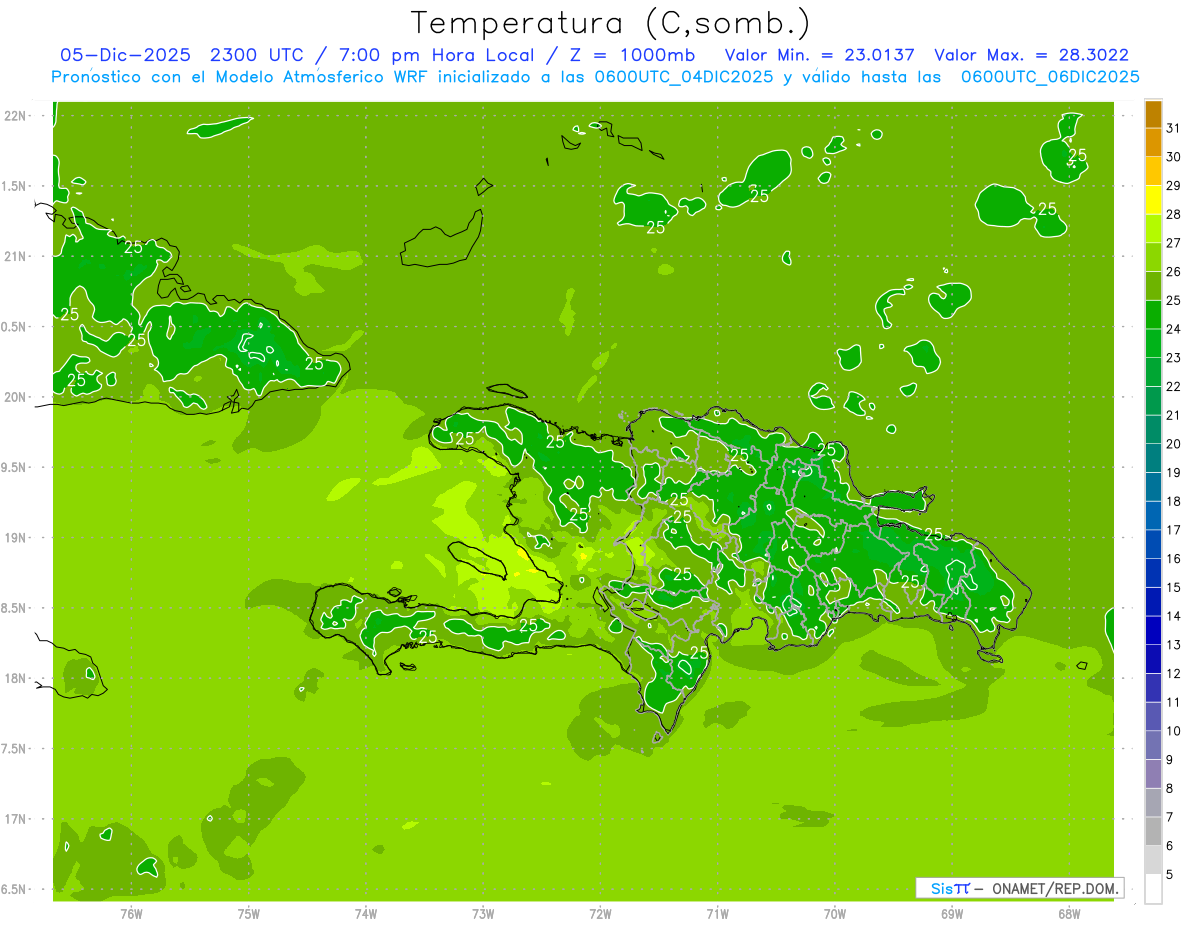Pick the white swatch below 5
Viewport: 1200px width, 927px height.
[1153, 889]
